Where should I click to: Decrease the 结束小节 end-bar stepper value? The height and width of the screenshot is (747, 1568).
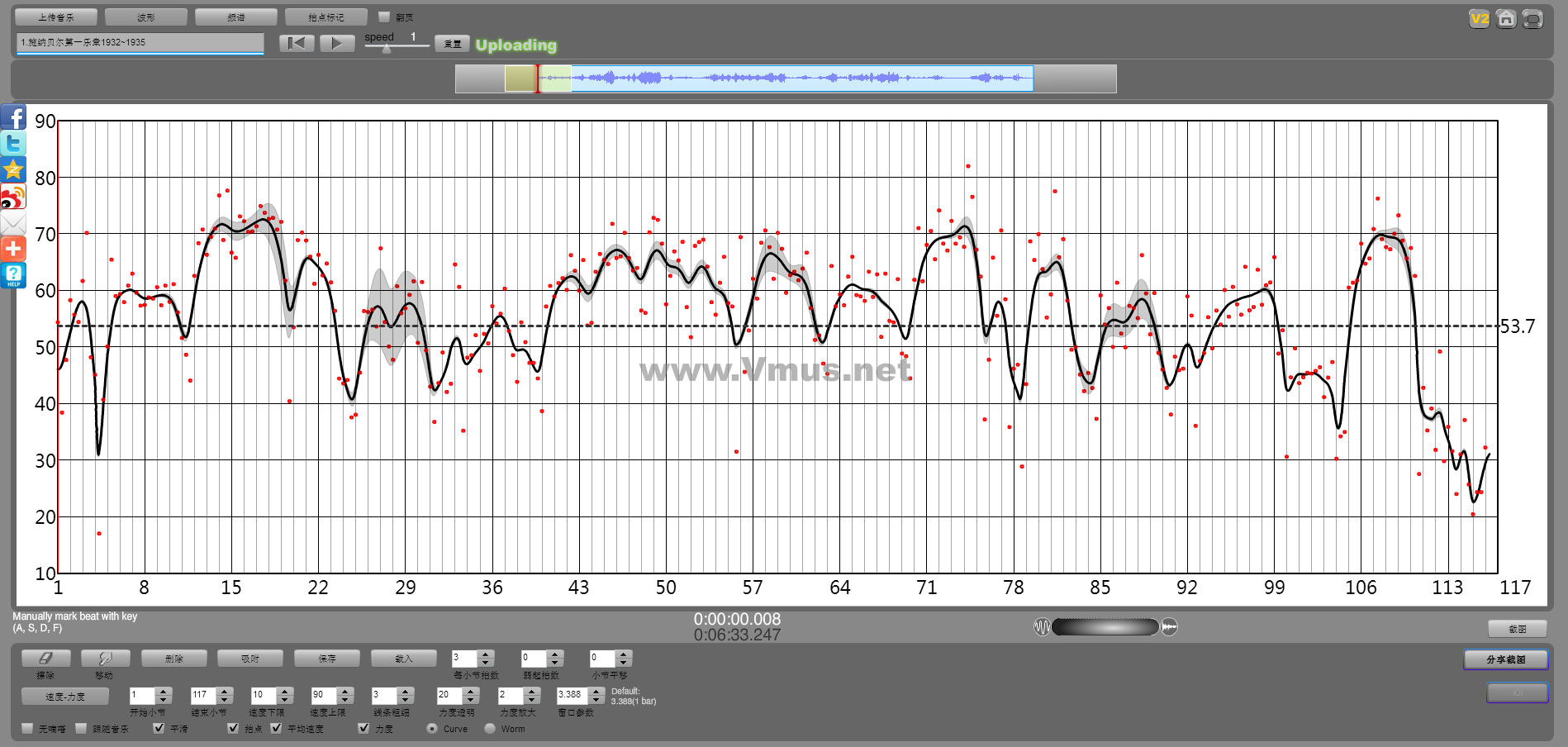point(225,700)
